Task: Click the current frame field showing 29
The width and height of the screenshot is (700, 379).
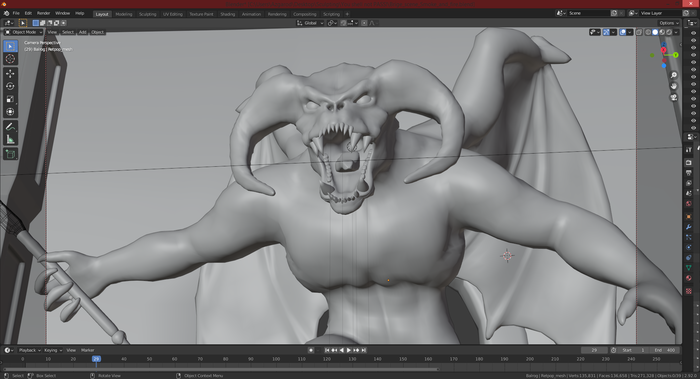Action: tap(594, 350)
